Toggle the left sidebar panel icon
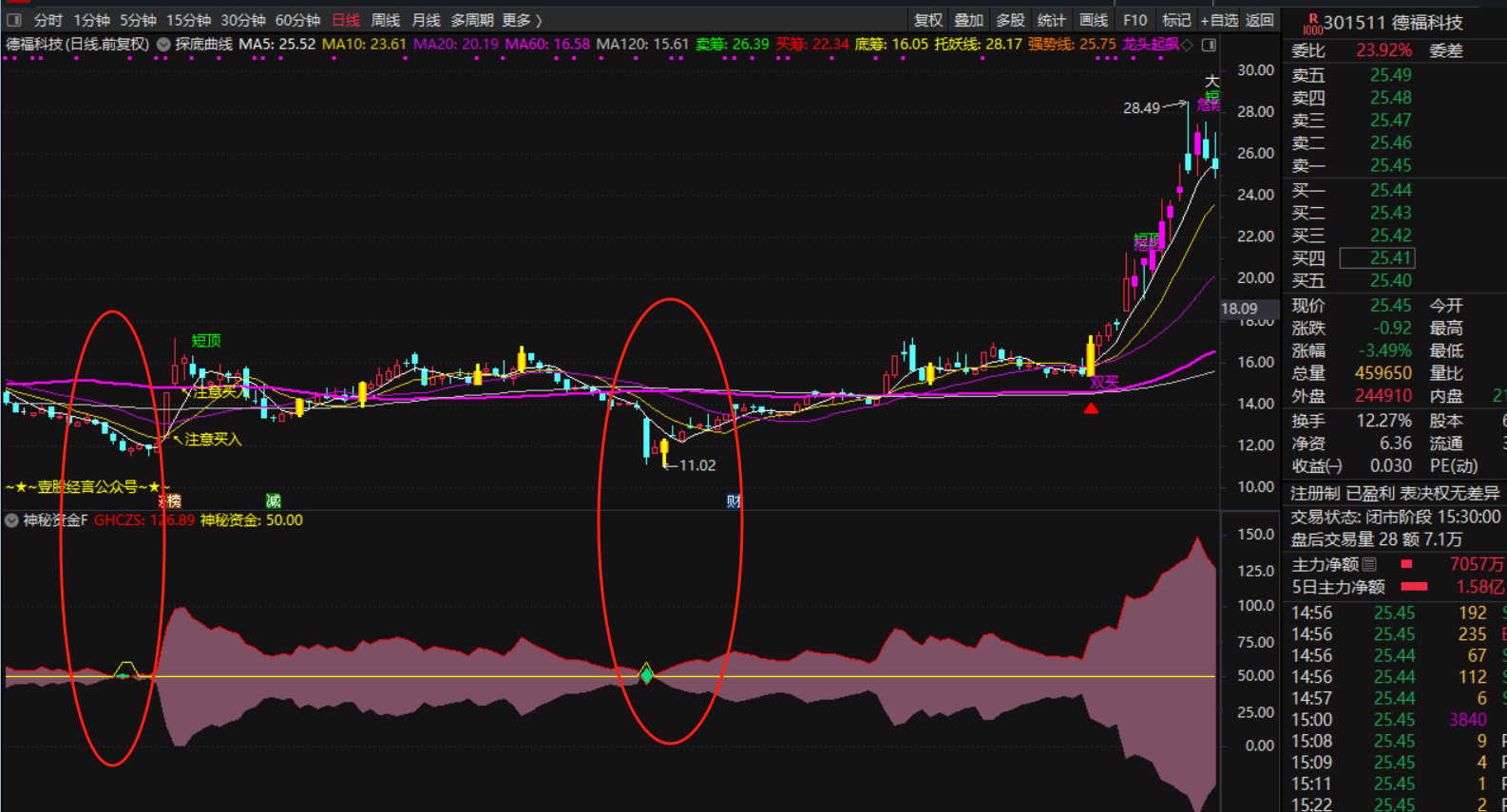 pyautogui.click(x=14, y=20)
